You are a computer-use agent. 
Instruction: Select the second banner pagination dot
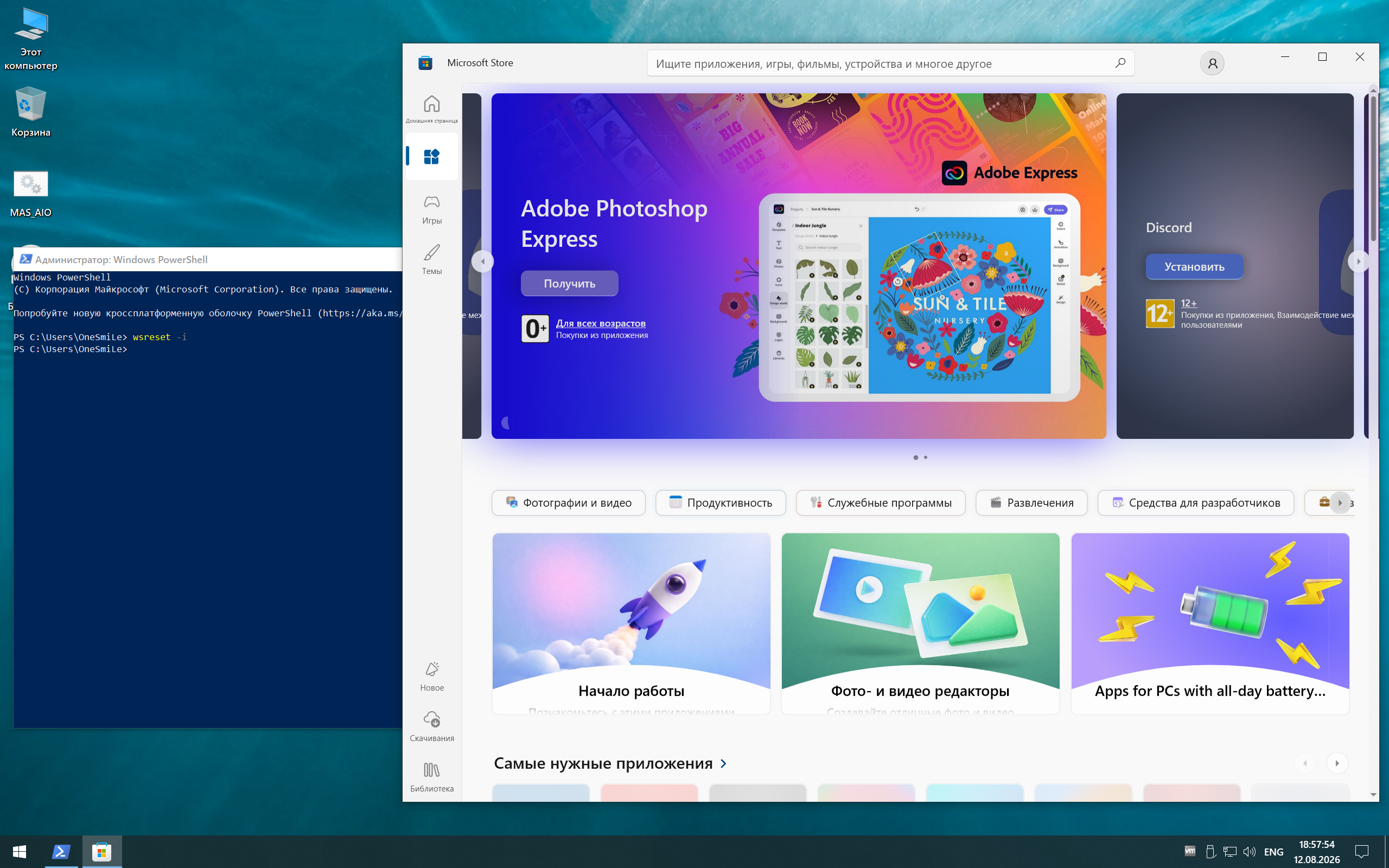click(925, 457)
